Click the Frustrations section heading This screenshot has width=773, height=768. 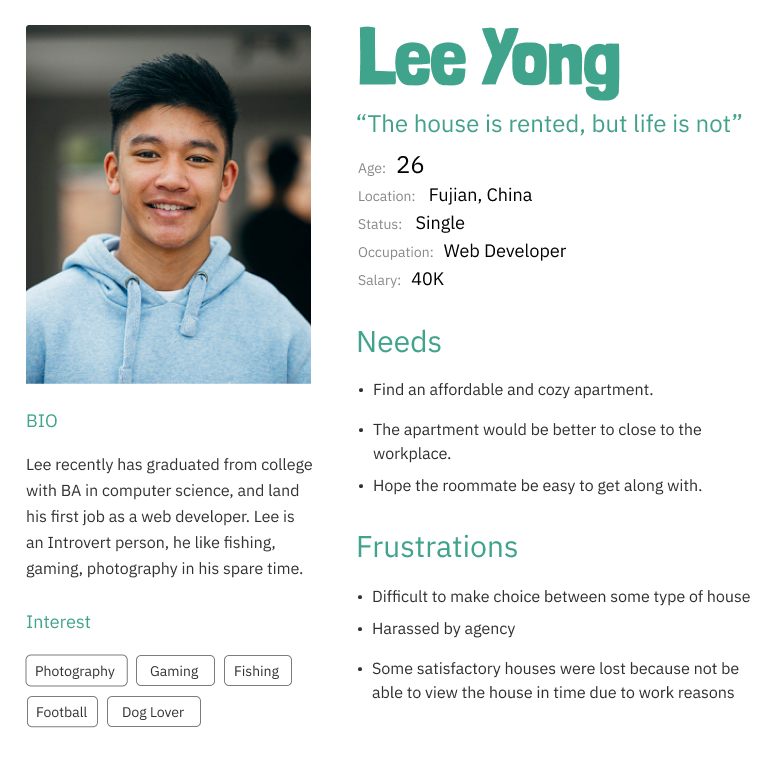point(437,547)
